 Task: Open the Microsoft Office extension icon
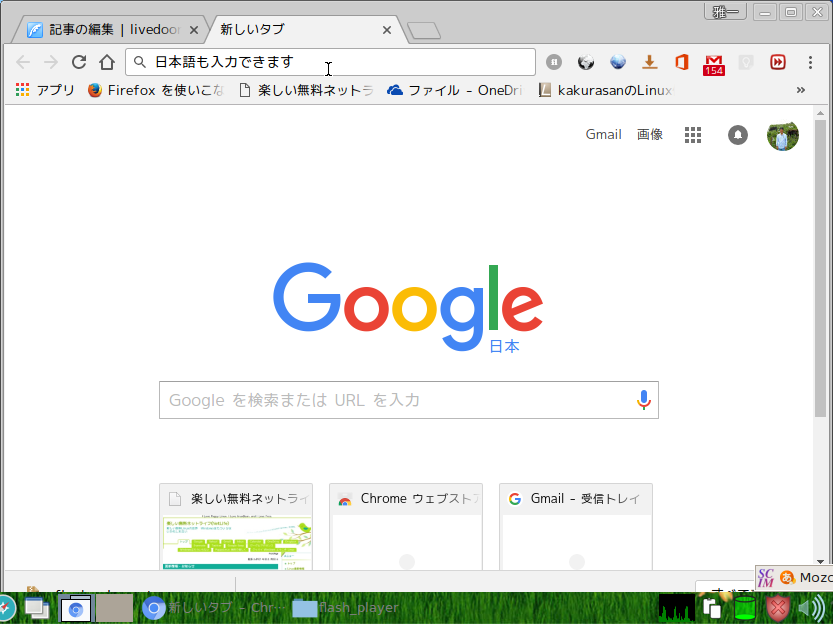[682, 62]
